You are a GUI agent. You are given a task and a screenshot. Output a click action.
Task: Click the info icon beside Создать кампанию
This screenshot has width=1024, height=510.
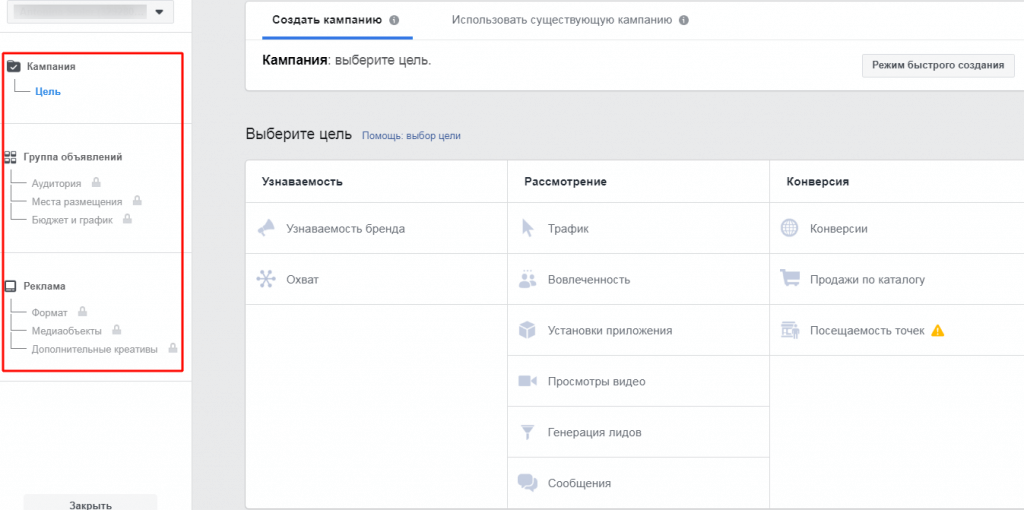(394, 20)
